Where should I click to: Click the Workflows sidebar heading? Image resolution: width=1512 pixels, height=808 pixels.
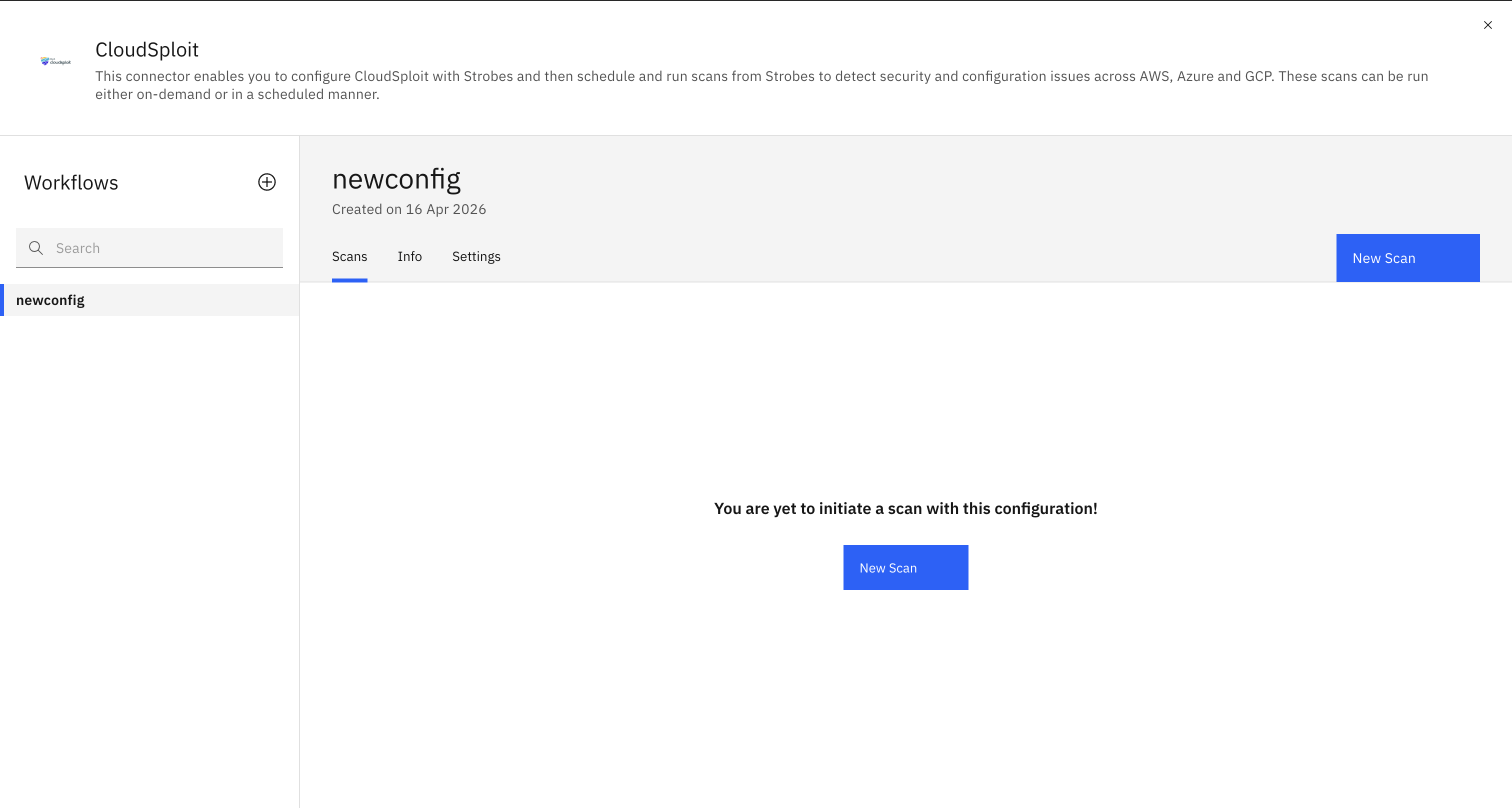71,183
